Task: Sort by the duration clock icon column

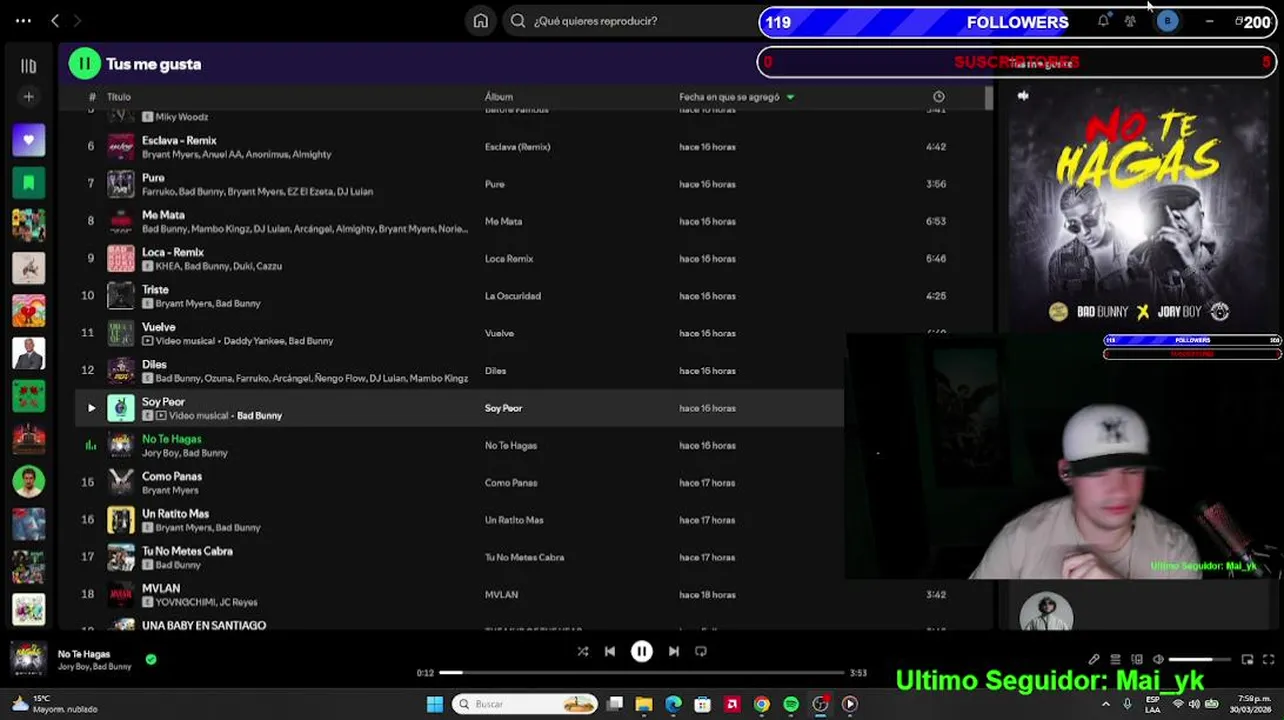Action: [x=938, y=97]
